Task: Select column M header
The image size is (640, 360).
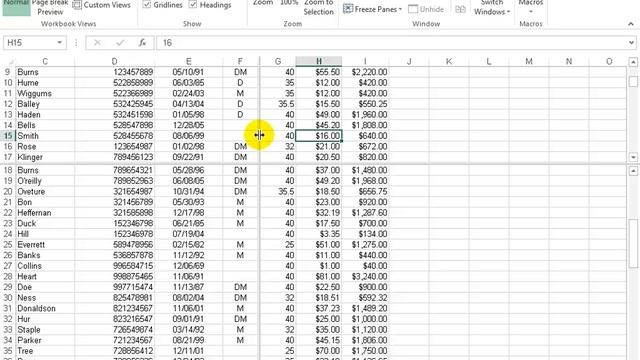Action: click(x=529, y=61)
